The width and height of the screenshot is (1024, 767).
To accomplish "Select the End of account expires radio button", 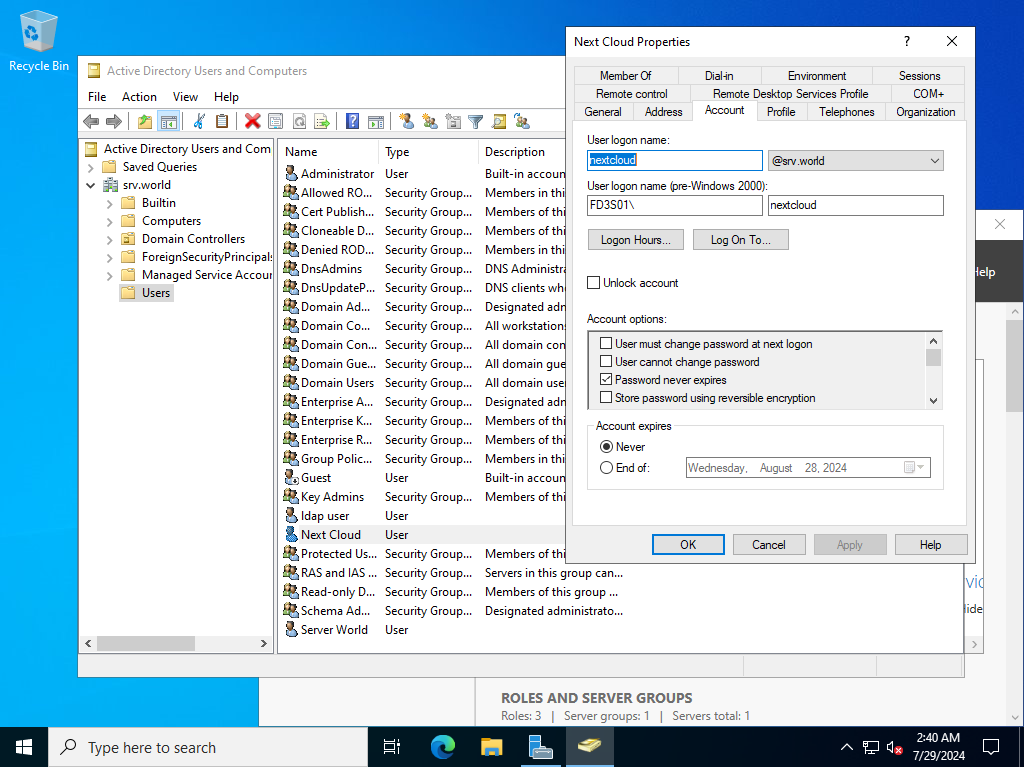I will coord(606,468).
